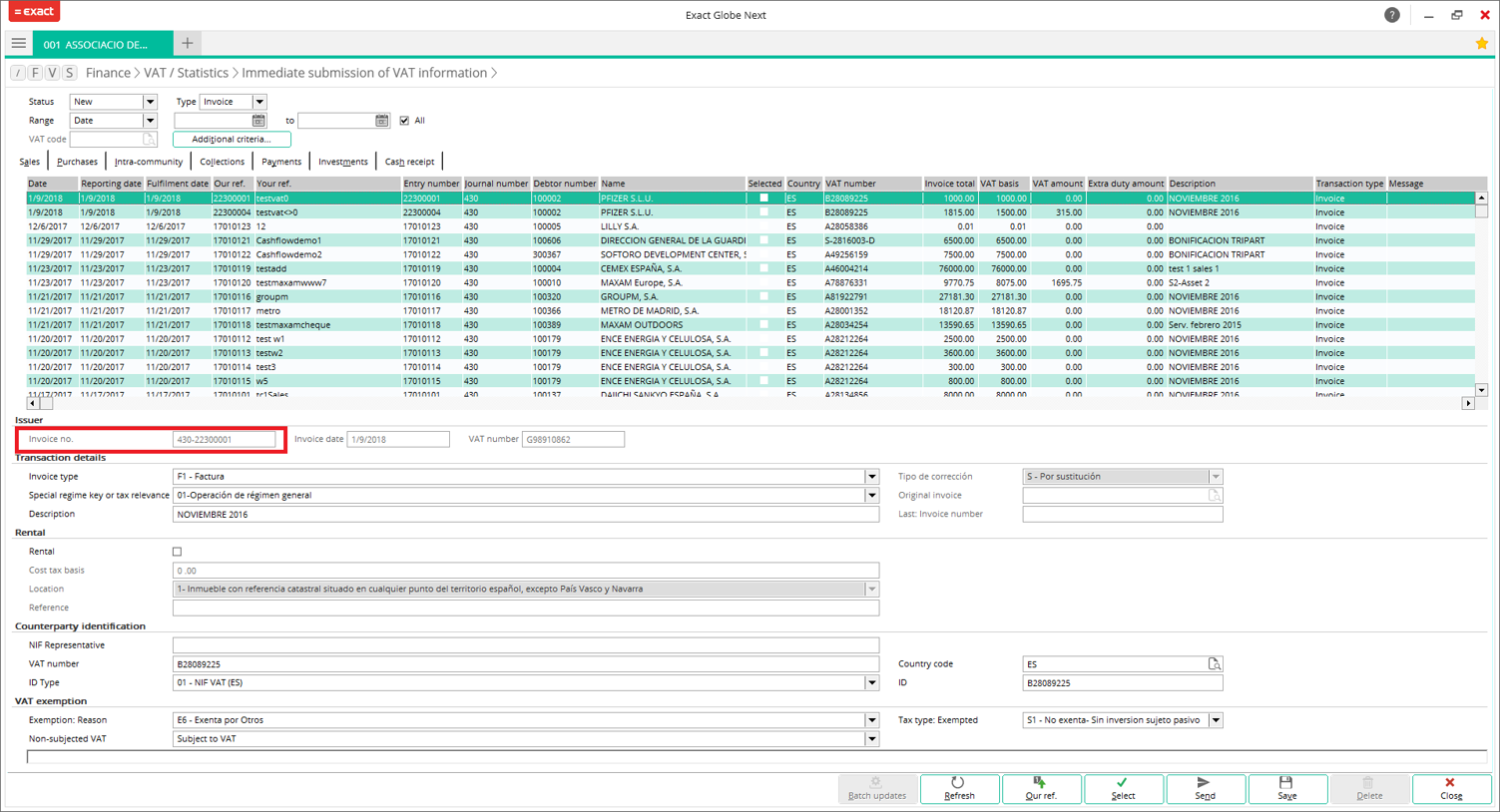The image size is (1500, 812).
Task: Click the grid's horizontal scrollbar
Action: 750,404
